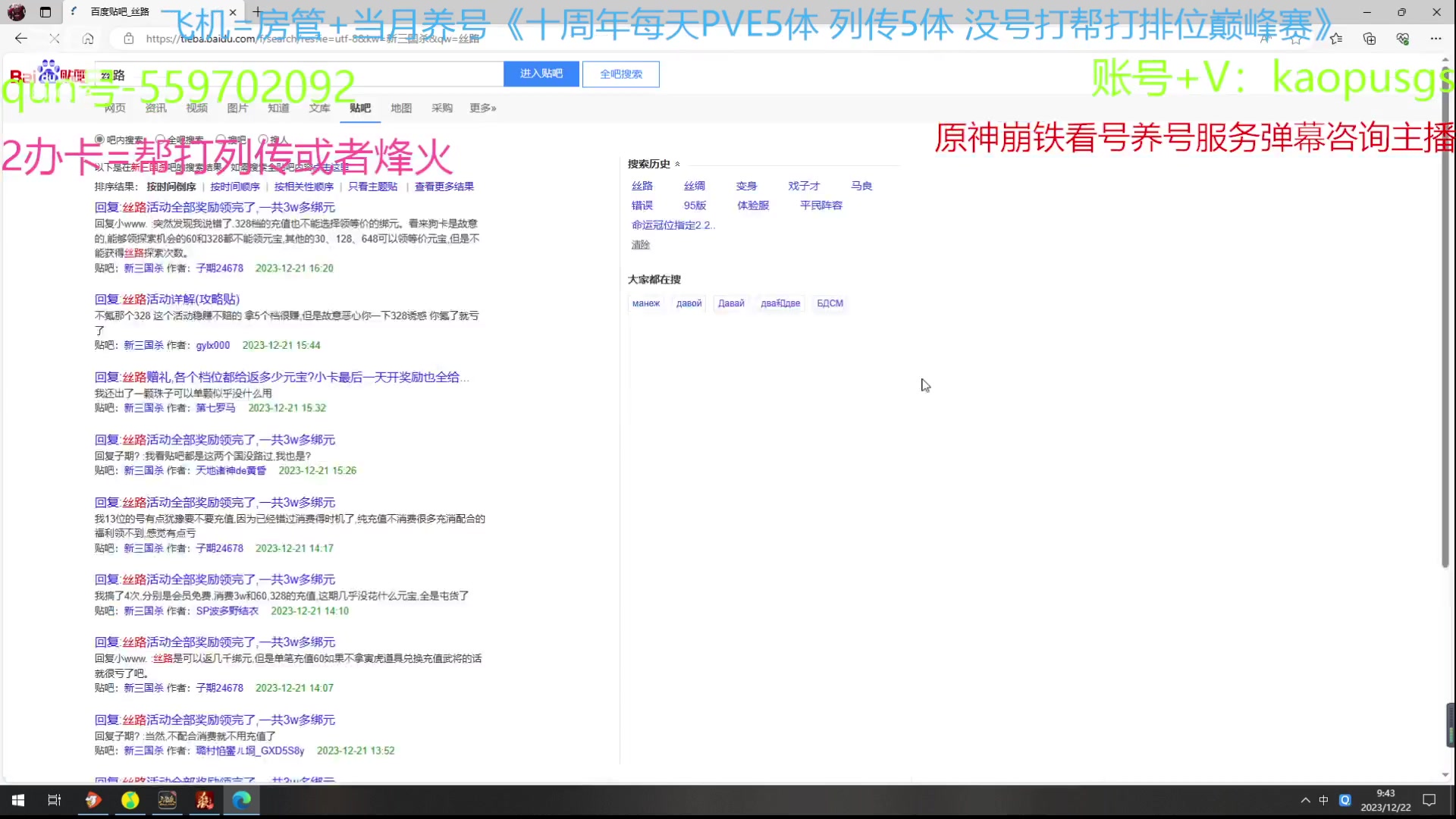Switch to the 图片 search tab
Image resolution: width=1456 pixels, height=819 pixels.
point(237,108)
